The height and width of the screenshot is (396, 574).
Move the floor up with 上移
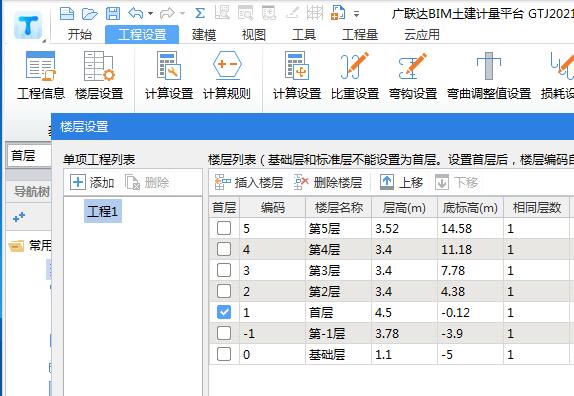click(401, 182)
